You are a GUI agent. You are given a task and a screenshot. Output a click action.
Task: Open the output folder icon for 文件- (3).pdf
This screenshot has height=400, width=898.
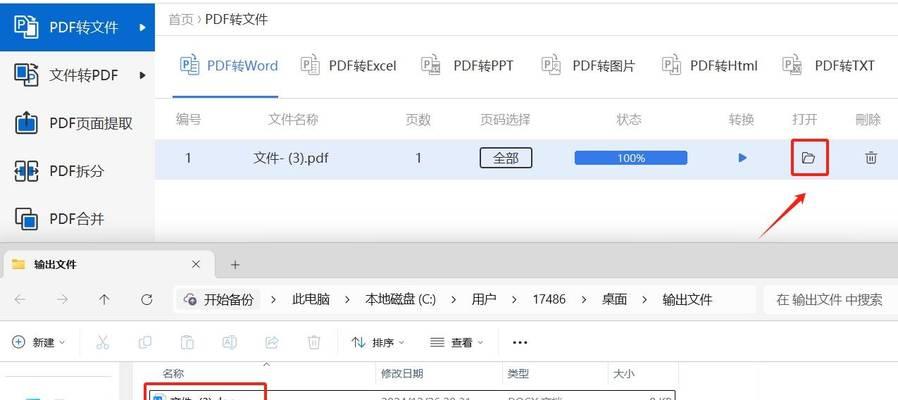point(809,158)
